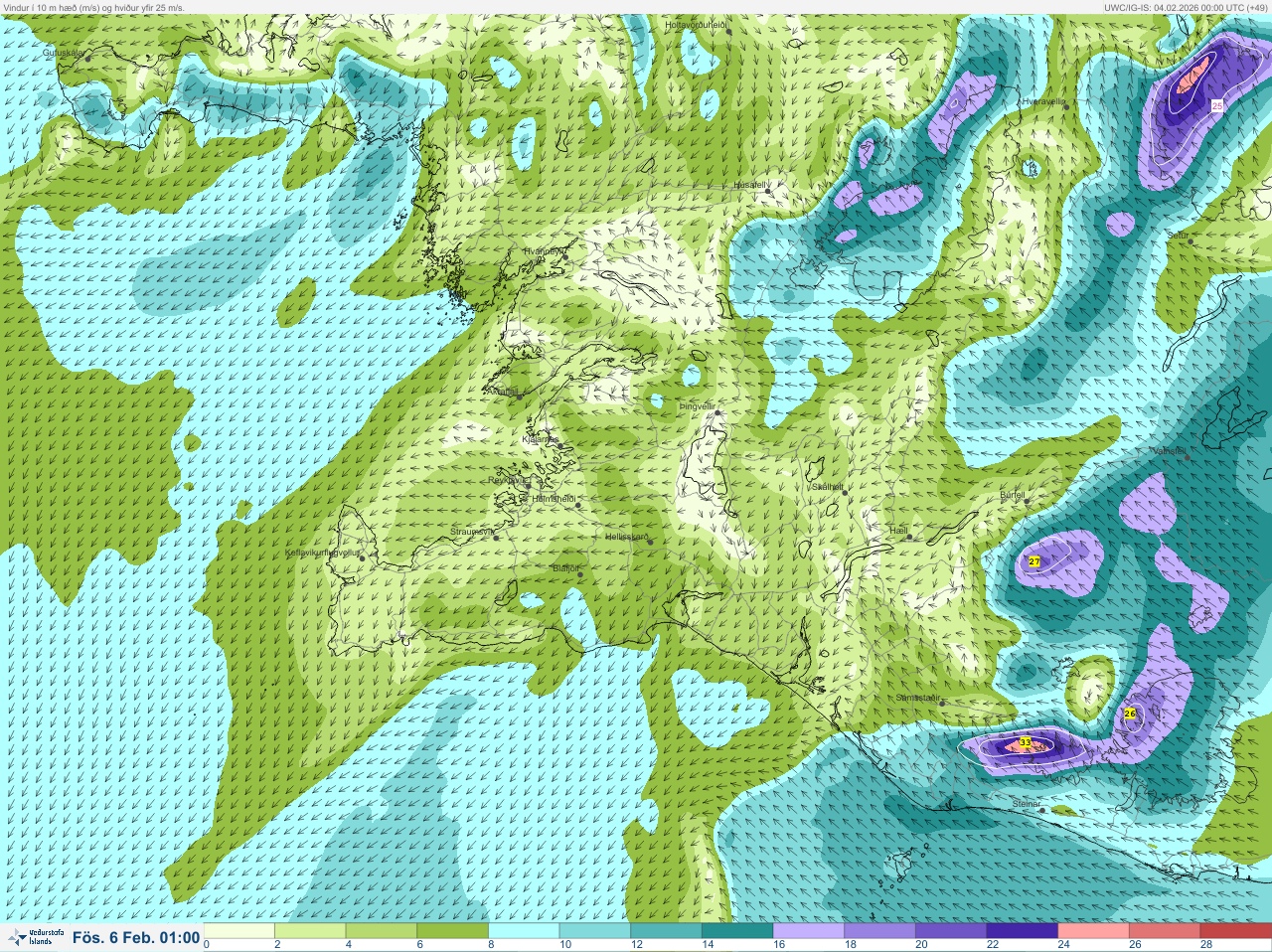Click the 6–8 m/s olive green legend swatch
Screen dimensions: 1272x952
point(454,931)
